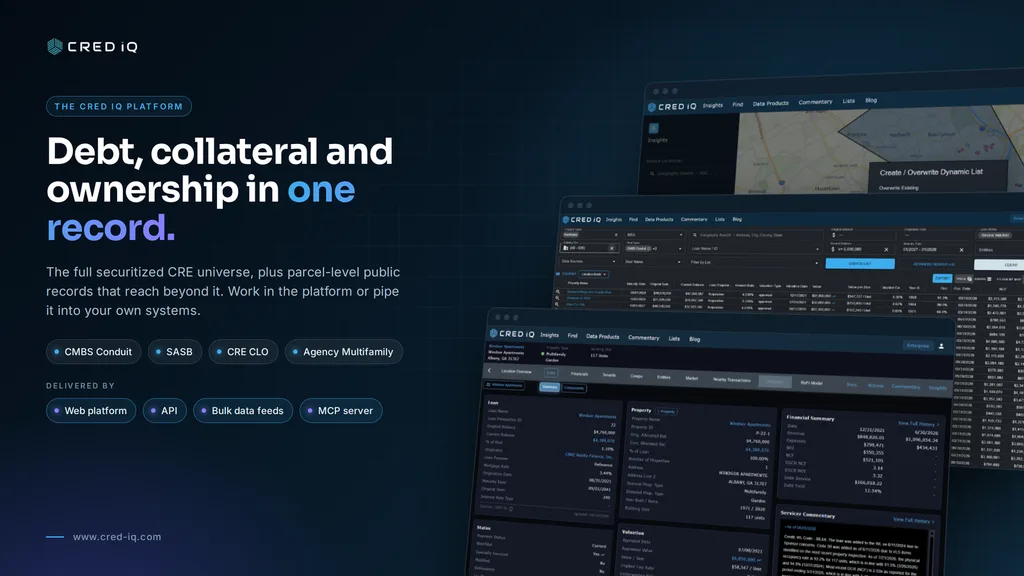This screenshot has width=1024, height=576.
Task: Click Advanced Search link
Action: [934, 264]
